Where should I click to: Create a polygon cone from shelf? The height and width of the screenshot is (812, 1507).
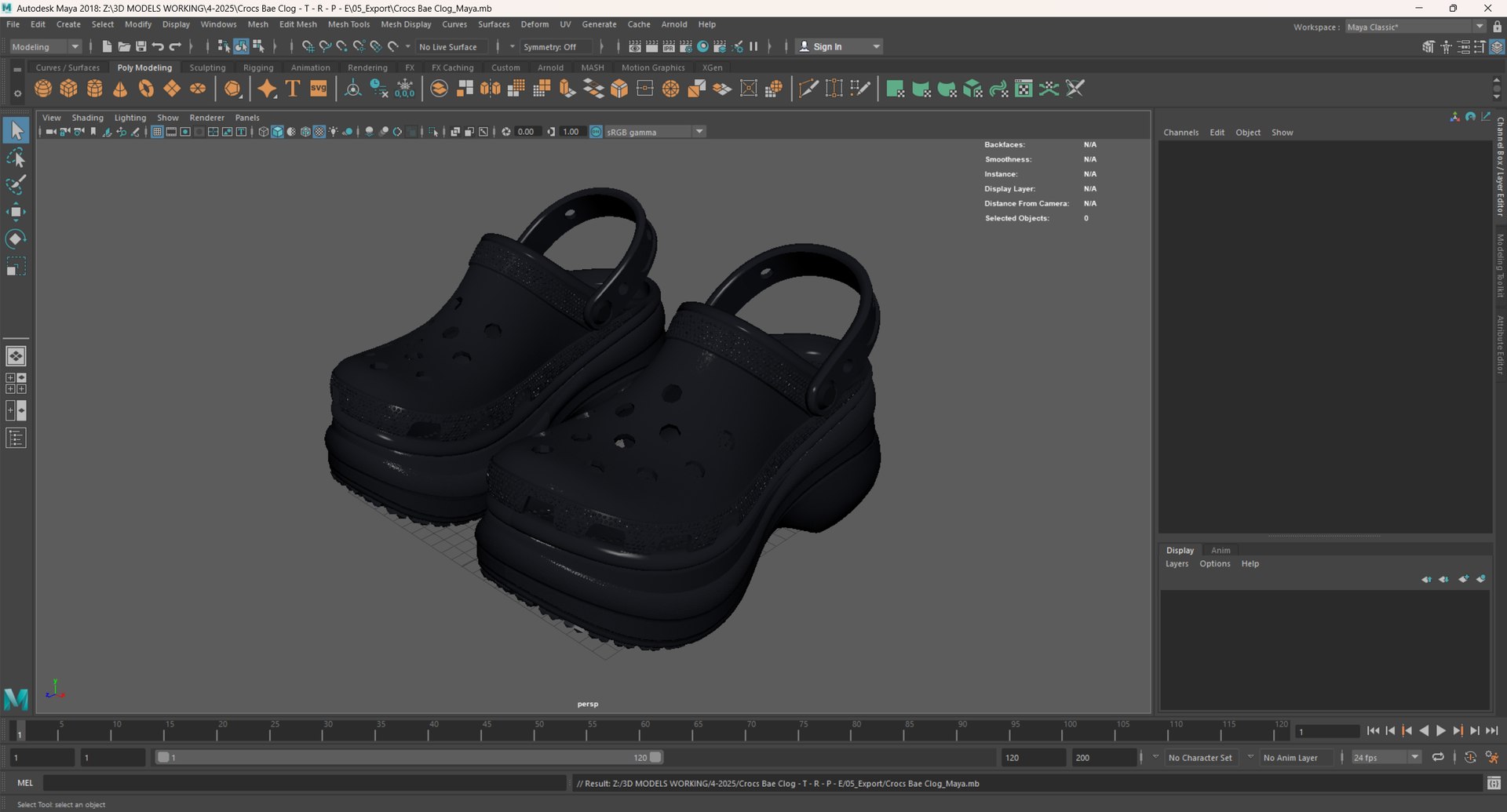[x=120, y=89]
